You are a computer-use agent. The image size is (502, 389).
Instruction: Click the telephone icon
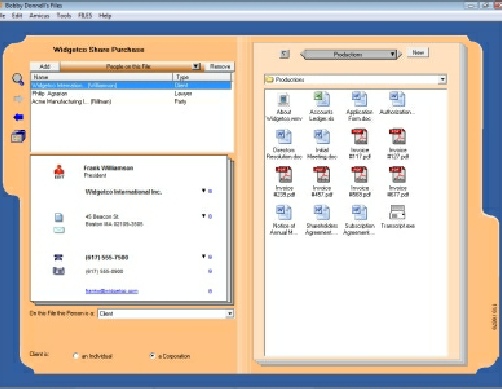click(59, 257)
